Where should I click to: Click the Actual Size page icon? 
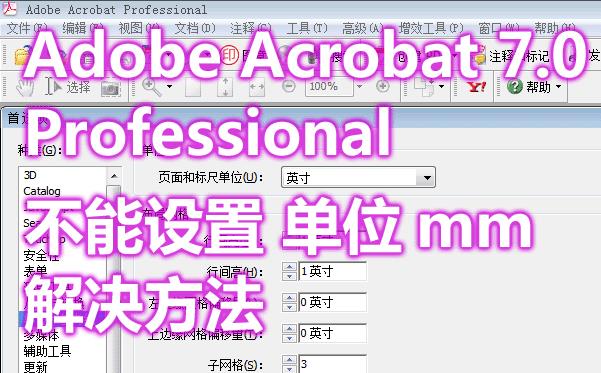pyautogui.click(x=193, y=87)
